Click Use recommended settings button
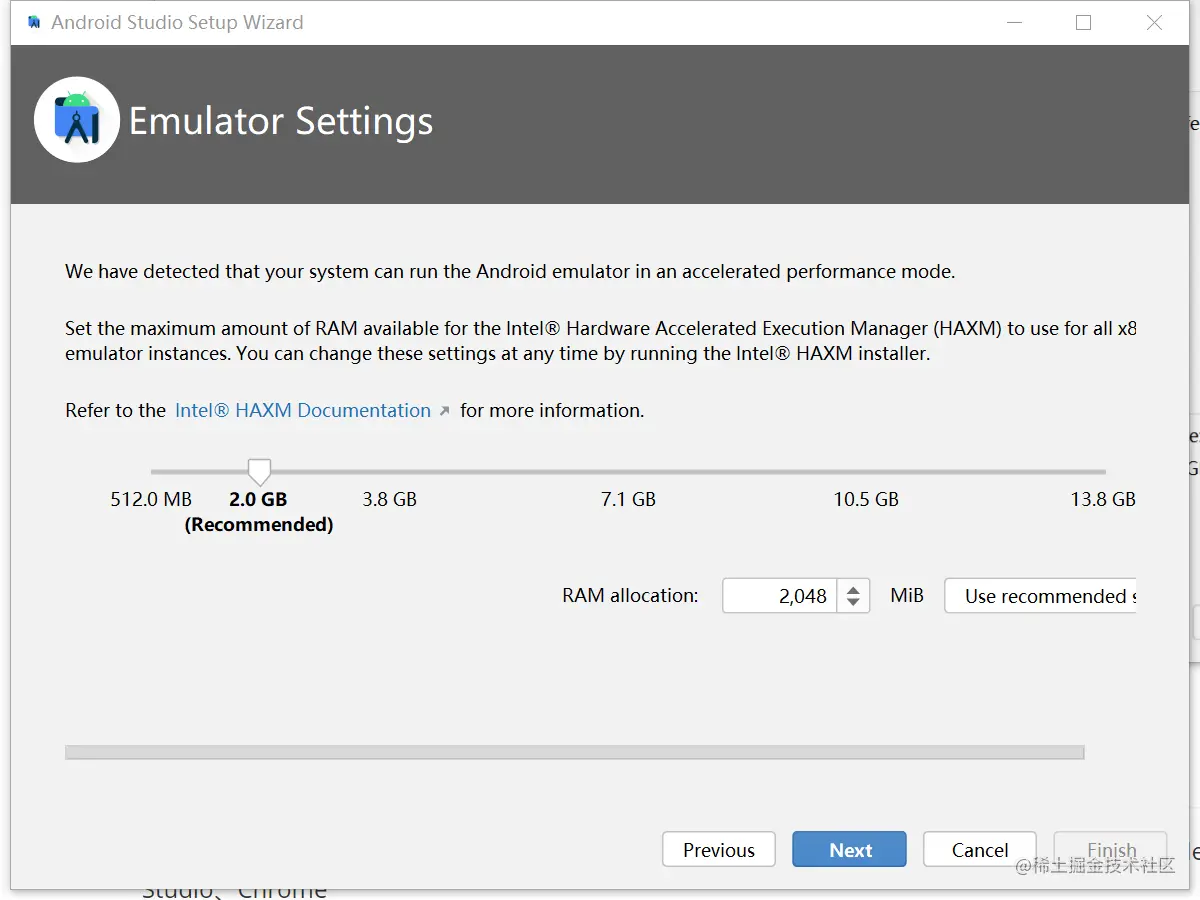The height and width of the screenshot is (900, 1200). coord(1040,596)
